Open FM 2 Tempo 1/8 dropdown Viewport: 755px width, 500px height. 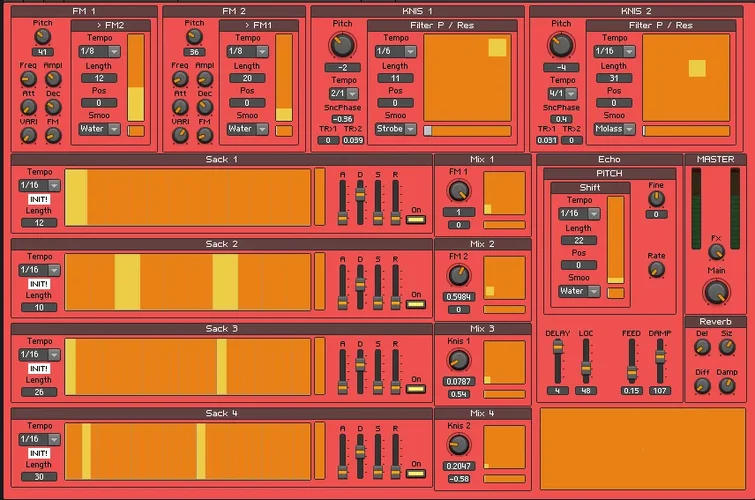(x=247, y=51)
